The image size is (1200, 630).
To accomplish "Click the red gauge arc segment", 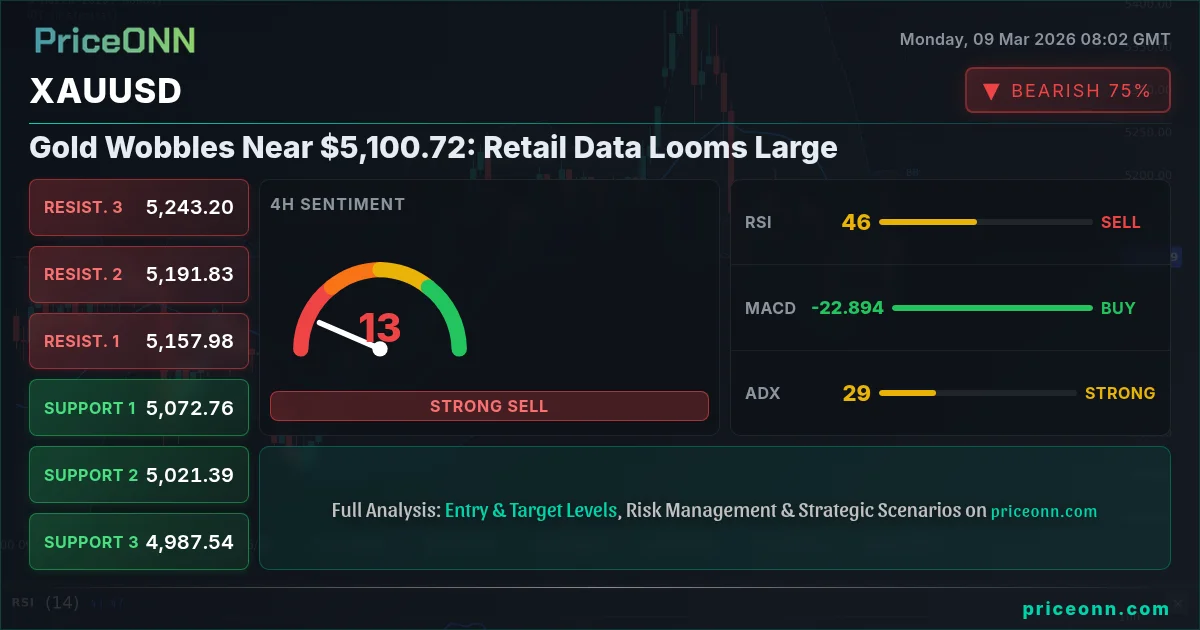I will (x=308, y=318).
